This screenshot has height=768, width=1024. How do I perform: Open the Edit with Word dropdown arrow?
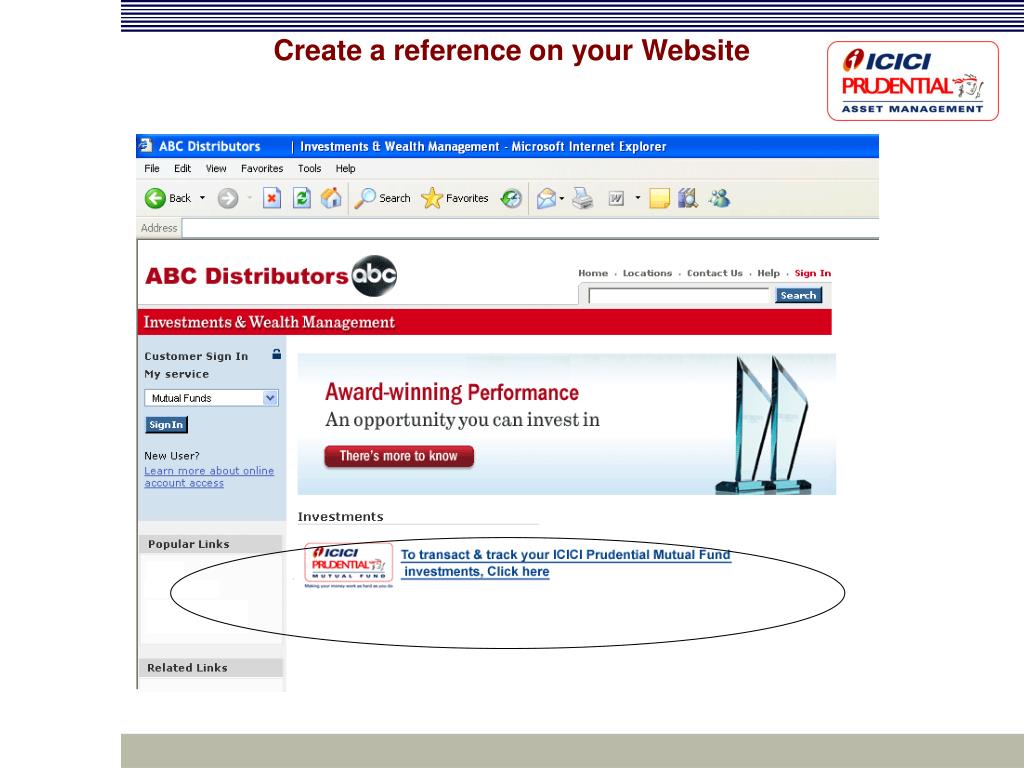638,198
